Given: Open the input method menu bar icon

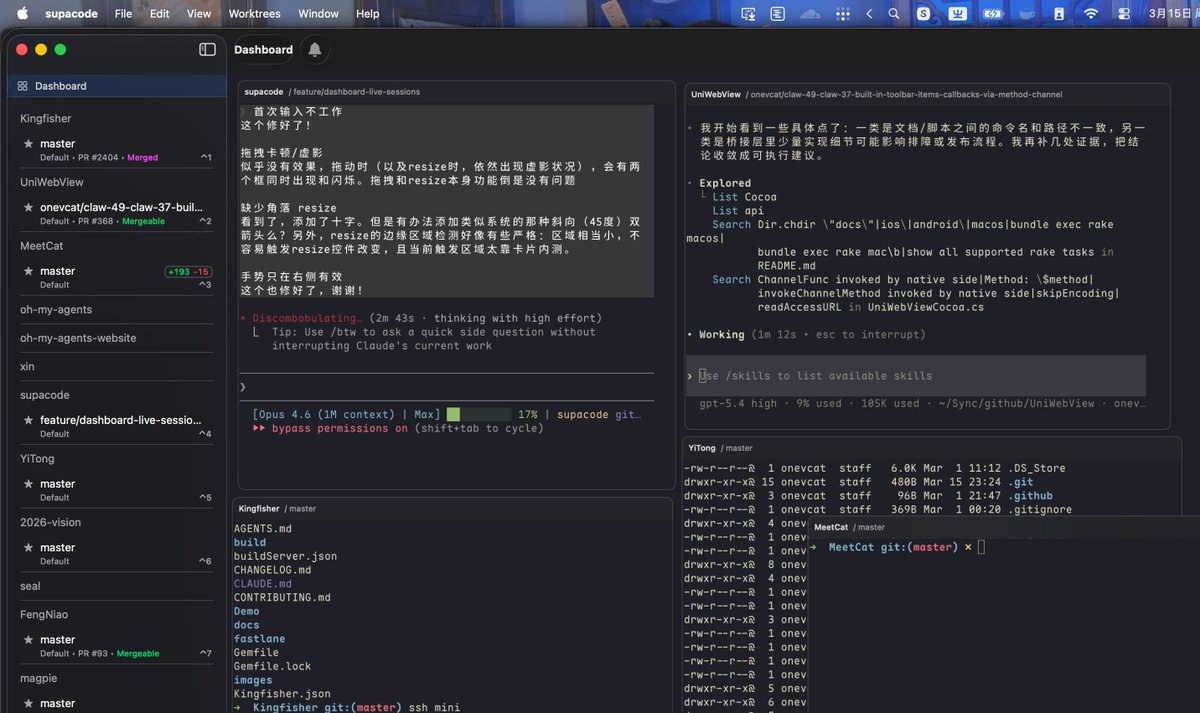Looking at the screenshot, I should click(x=958, y=13).
